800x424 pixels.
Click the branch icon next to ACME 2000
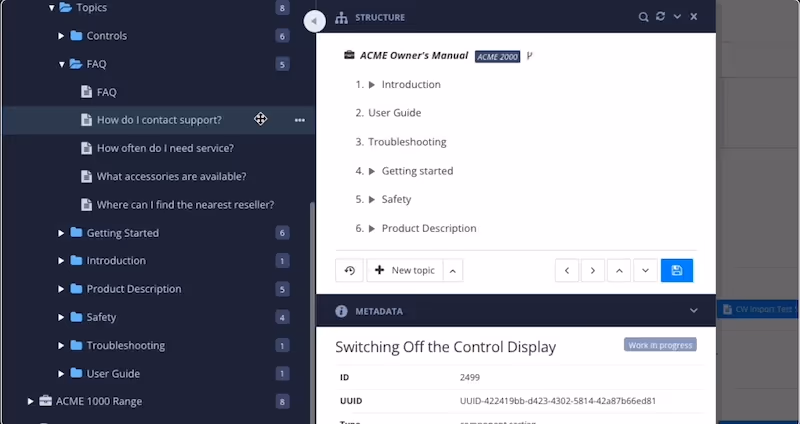530,56
